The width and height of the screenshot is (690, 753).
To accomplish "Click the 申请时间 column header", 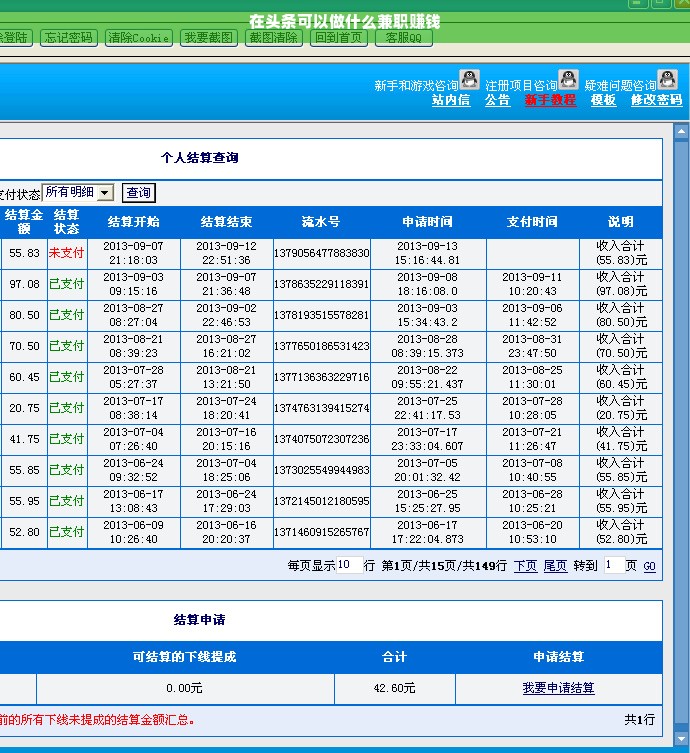I will (x=428, y=222).
